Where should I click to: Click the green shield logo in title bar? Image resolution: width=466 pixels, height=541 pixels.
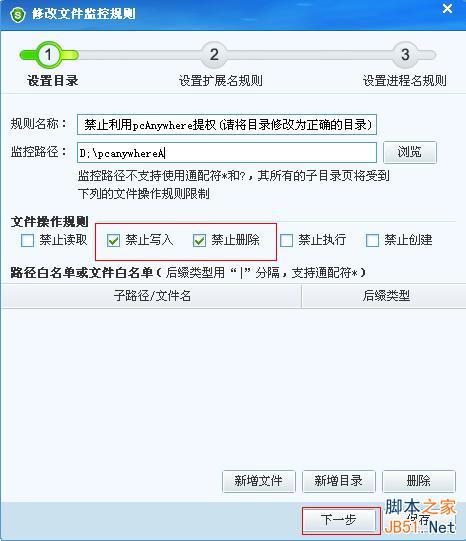18,14
